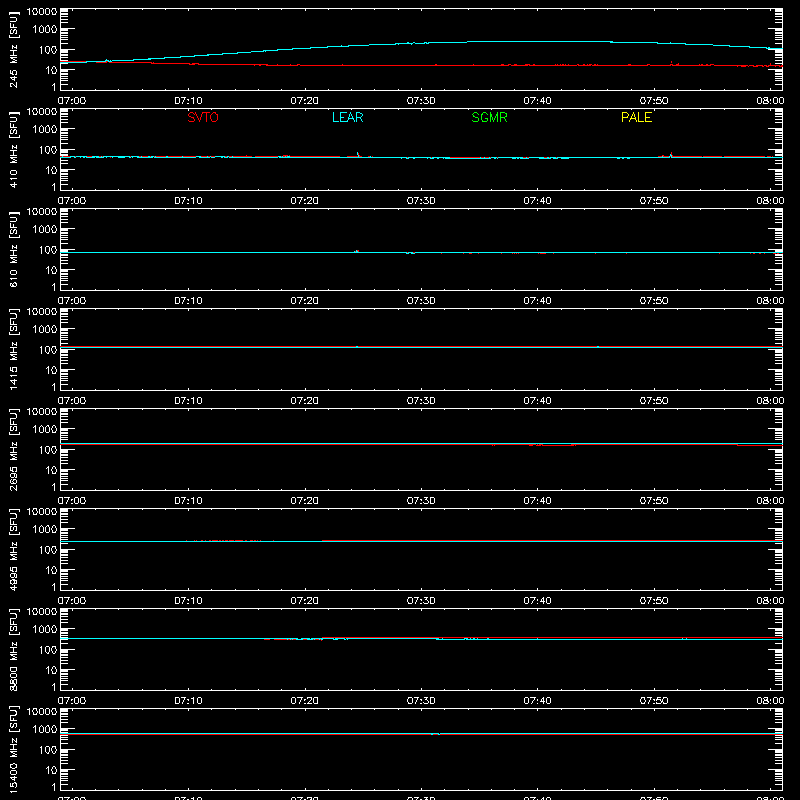Click the 10000 y-axis value of 245 MHz panel
800x800 pixels.
pos(42,12)
